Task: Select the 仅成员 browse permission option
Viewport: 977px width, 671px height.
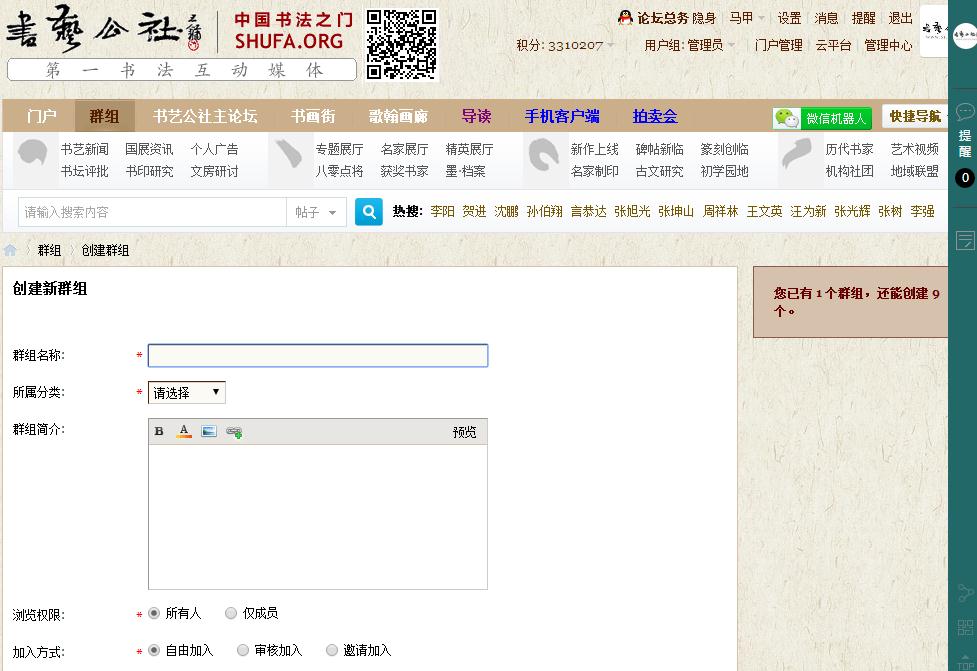Action: coord(231,613)
